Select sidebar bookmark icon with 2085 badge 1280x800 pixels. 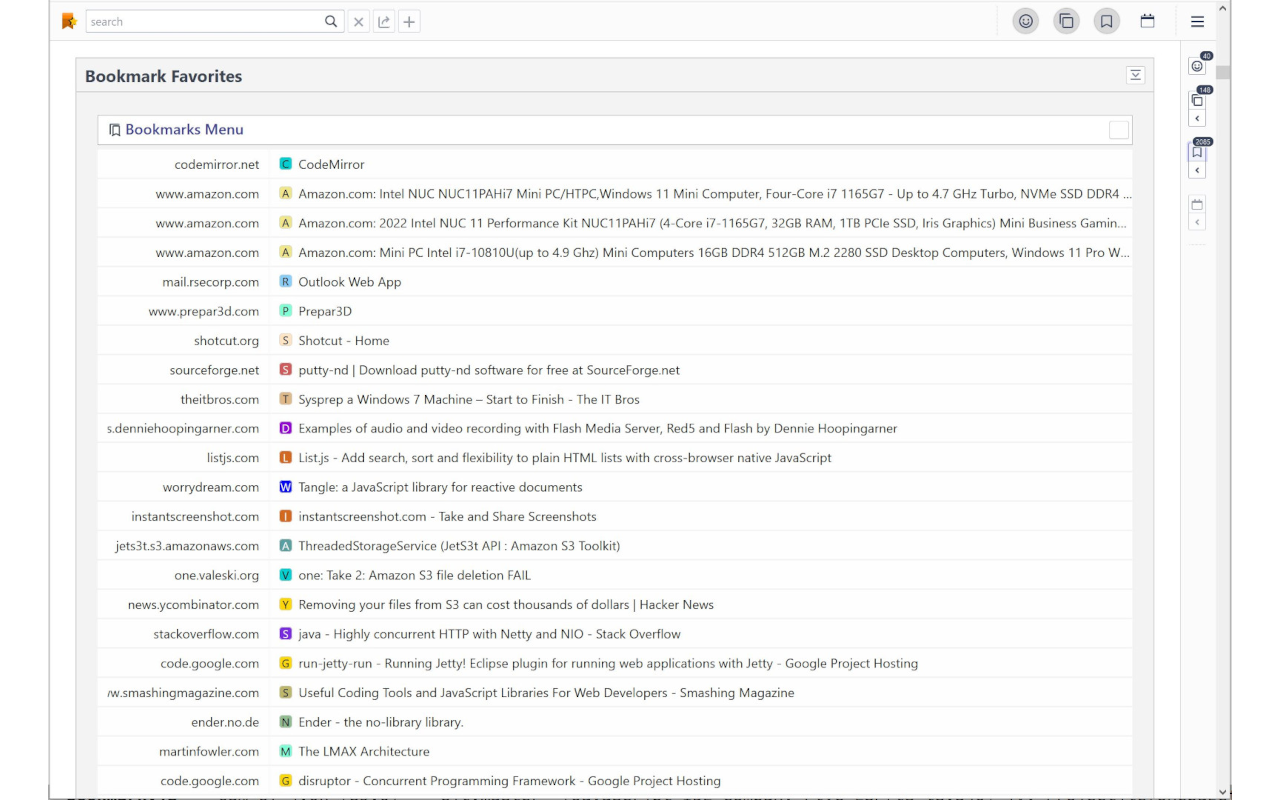[1197, 152]
